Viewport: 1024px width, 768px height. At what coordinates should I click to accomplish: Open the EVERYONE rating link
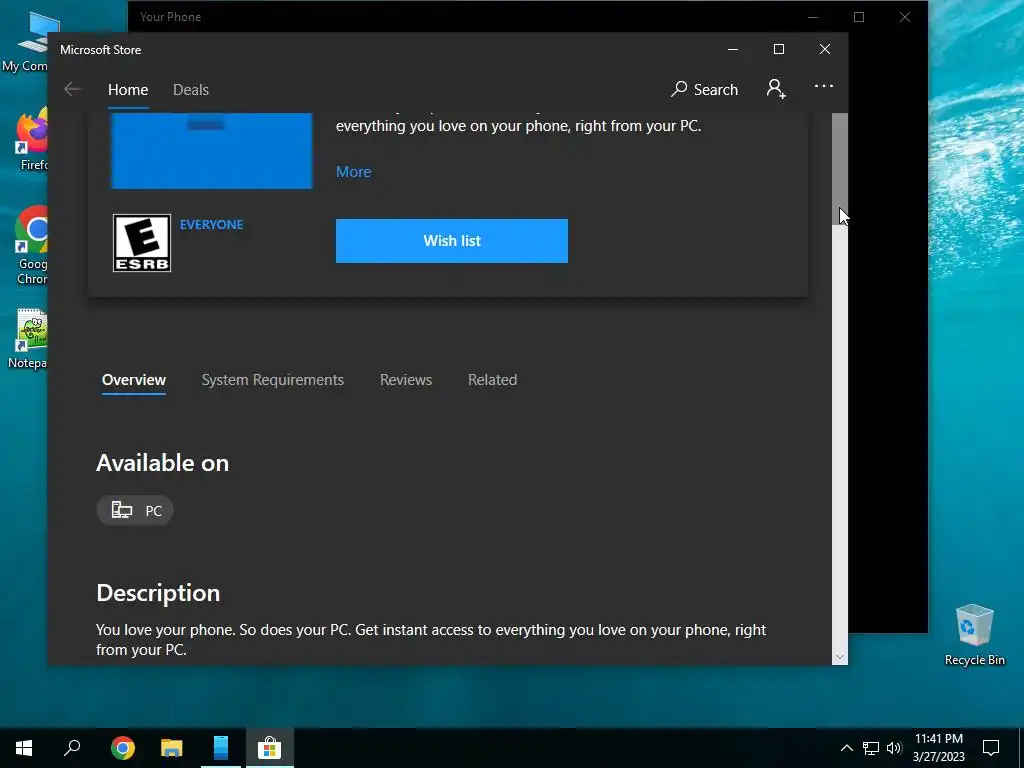(x=212, y=225)
